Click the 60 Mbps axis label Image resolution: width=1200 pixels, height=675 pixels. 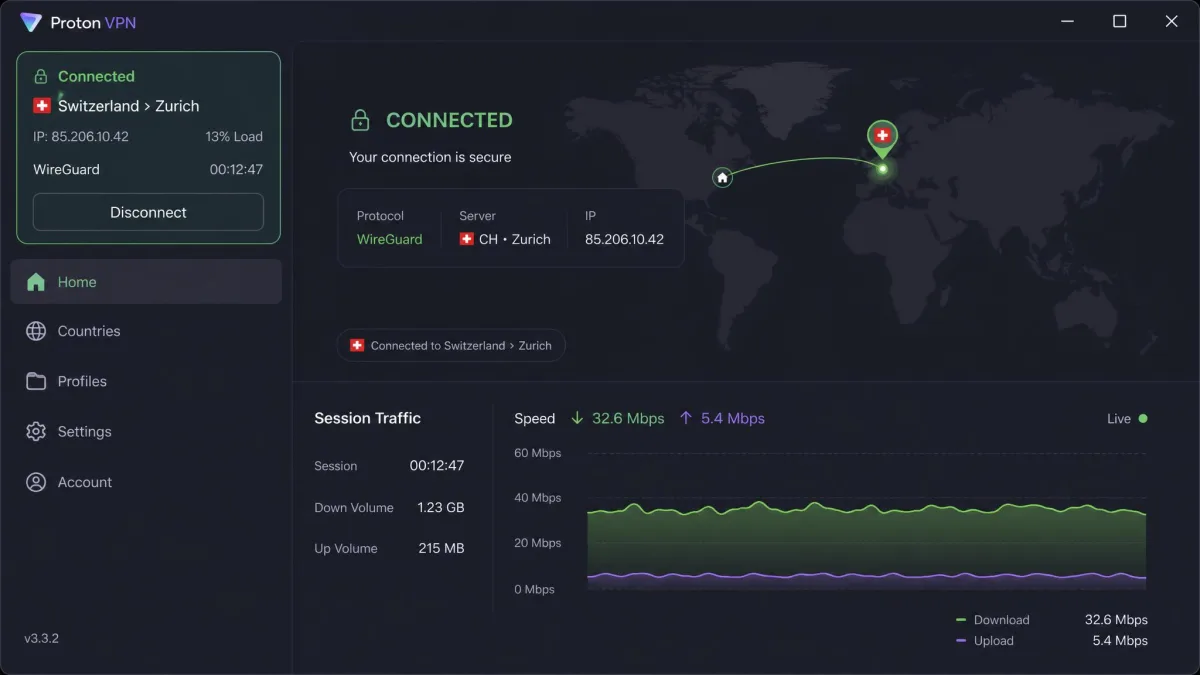point(537,453)
